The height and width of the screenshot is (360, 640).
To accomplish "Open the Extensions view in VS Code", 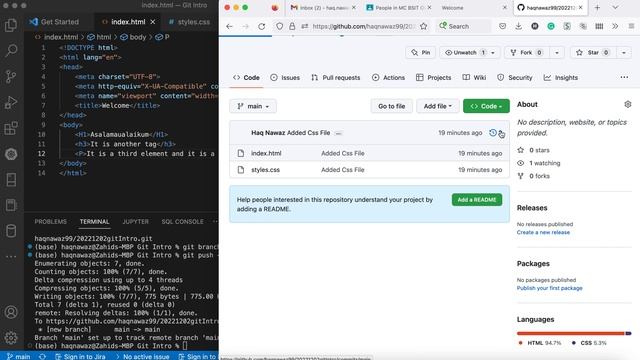I will point(11,128).
